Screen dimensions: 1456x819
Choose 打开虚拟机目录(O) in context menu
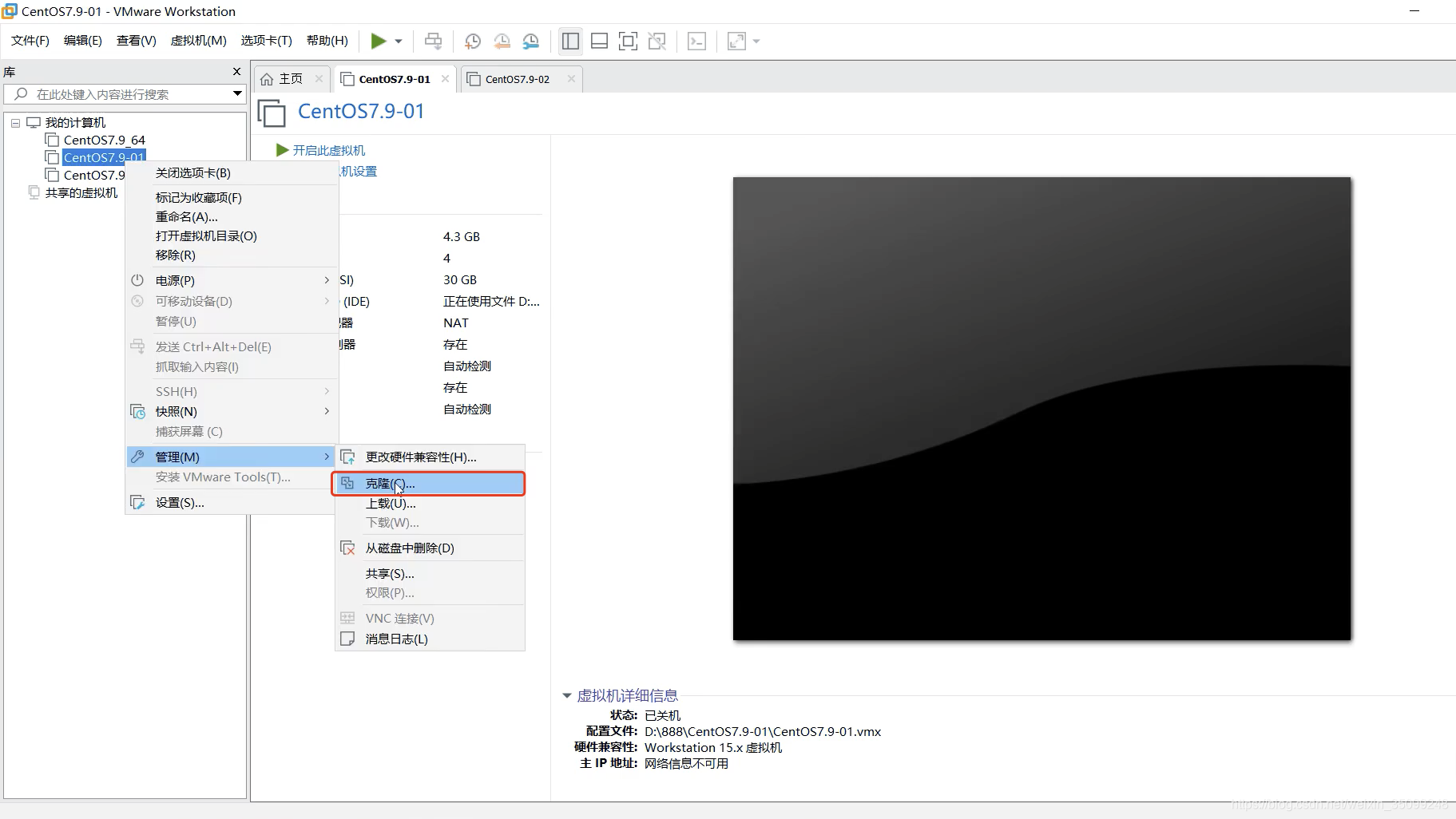click(232, 235)
